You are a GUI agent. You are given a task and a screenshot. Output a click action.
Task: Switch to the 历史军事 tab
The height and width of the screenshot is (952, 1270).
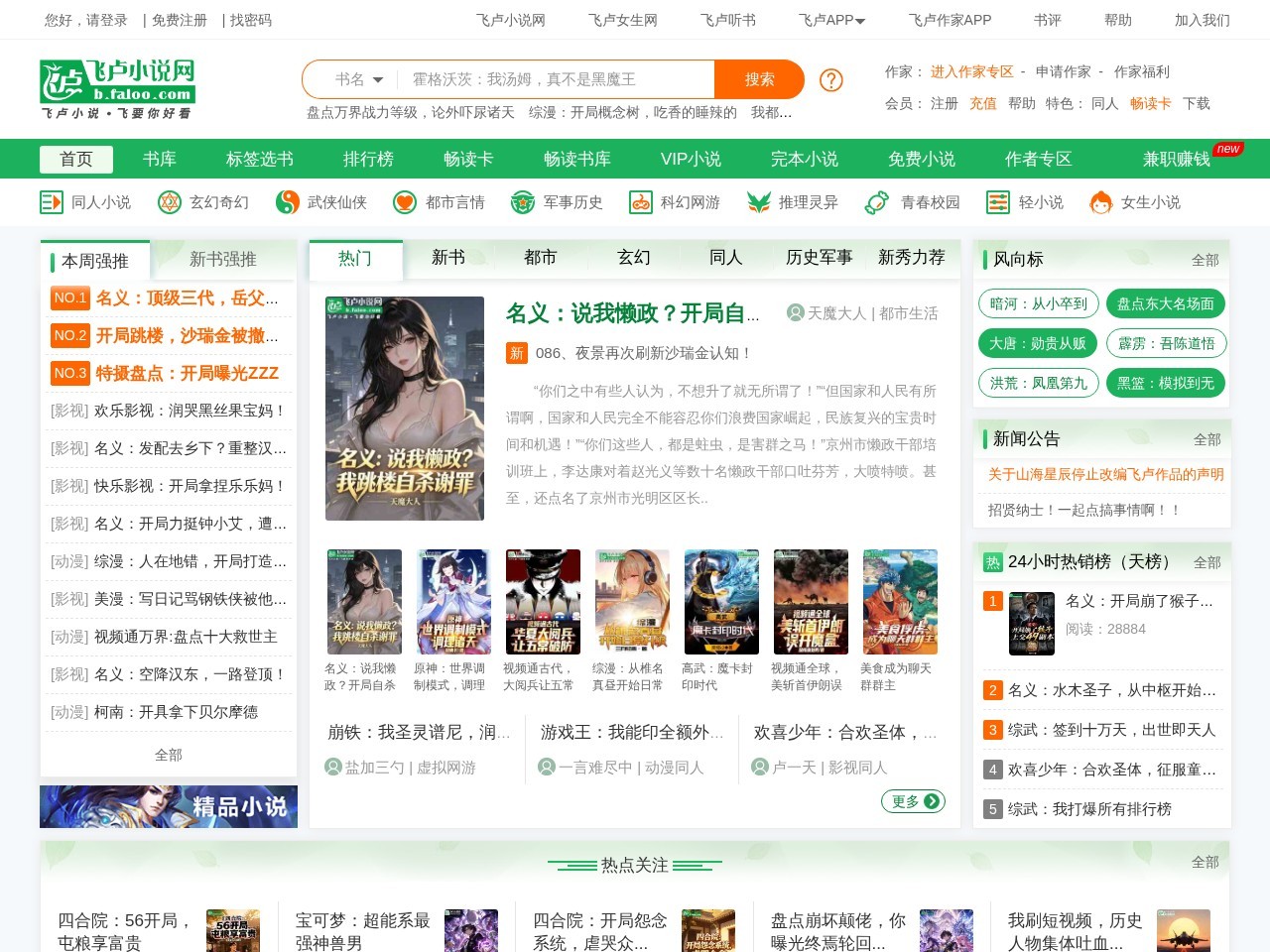[x=820, y=258]
